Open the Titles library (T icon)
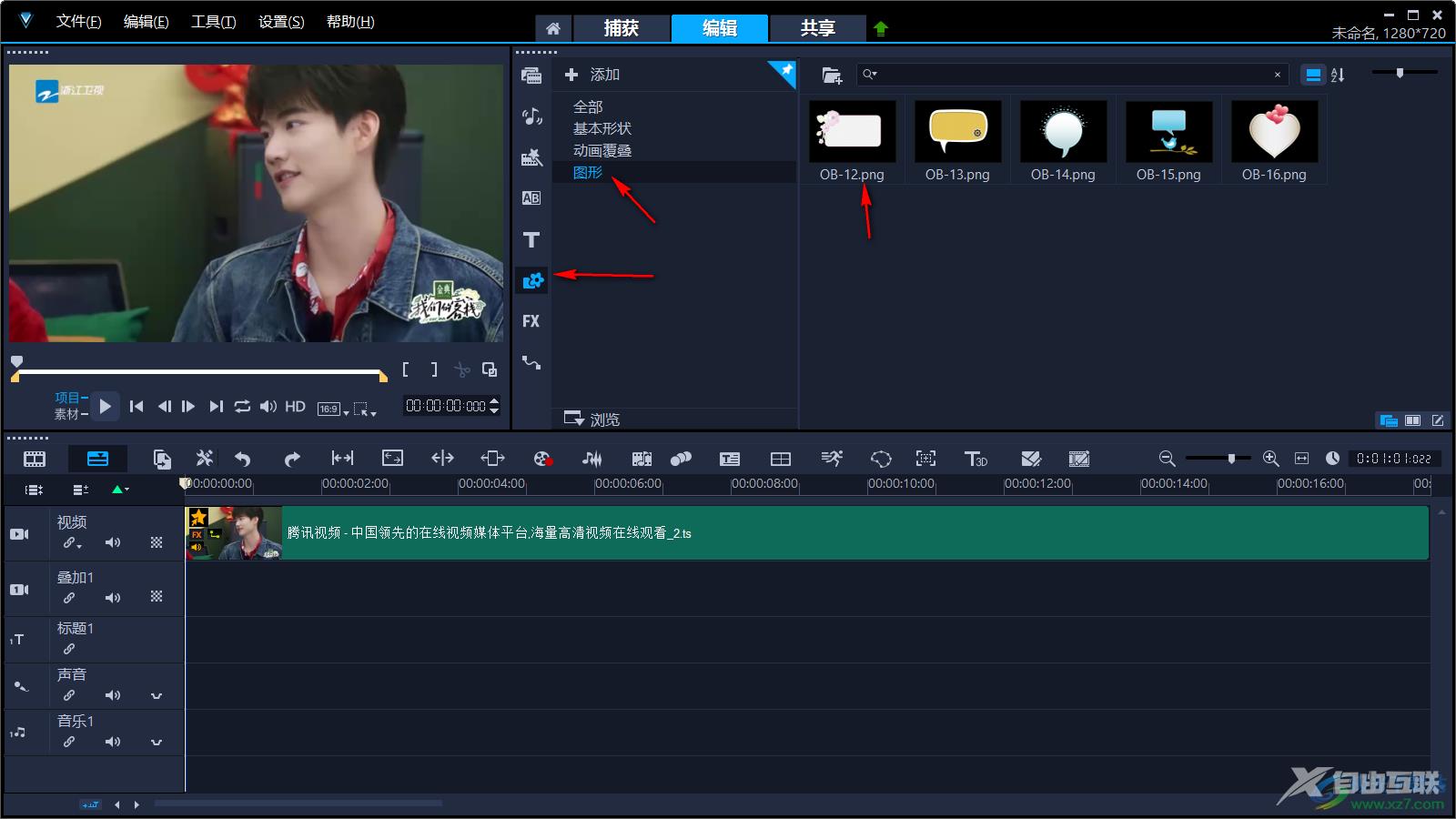This screenshot has height=819, width=1456. [x=531, y=240]
